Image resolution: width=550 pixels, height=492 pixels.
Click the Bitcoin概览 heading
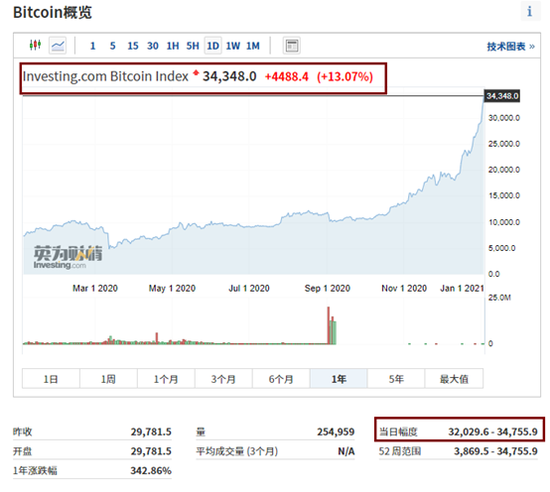52,12
